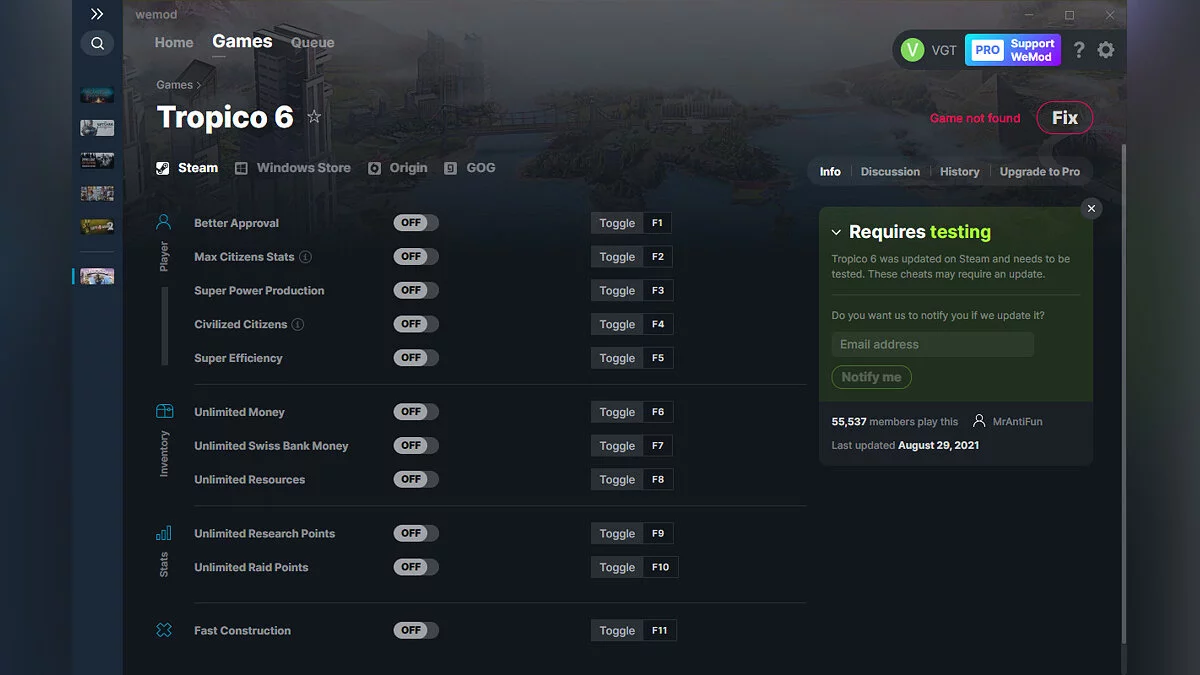Toggle Better Approval switch
Viewport: 1200px width, 675px height.
pos(416,223)
